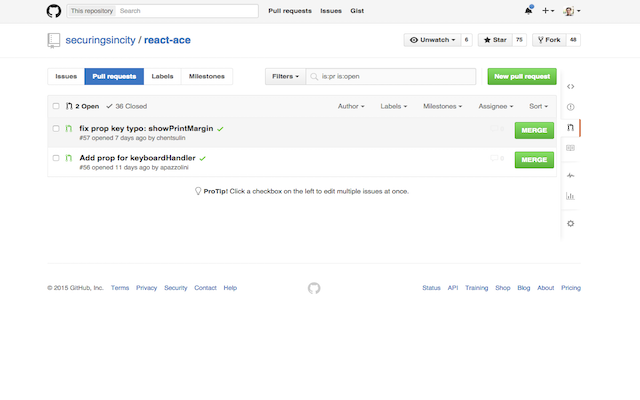Click the green check status of keyboardHandler PR
Viewport: 640px width, 400px height.
point(203,158)
